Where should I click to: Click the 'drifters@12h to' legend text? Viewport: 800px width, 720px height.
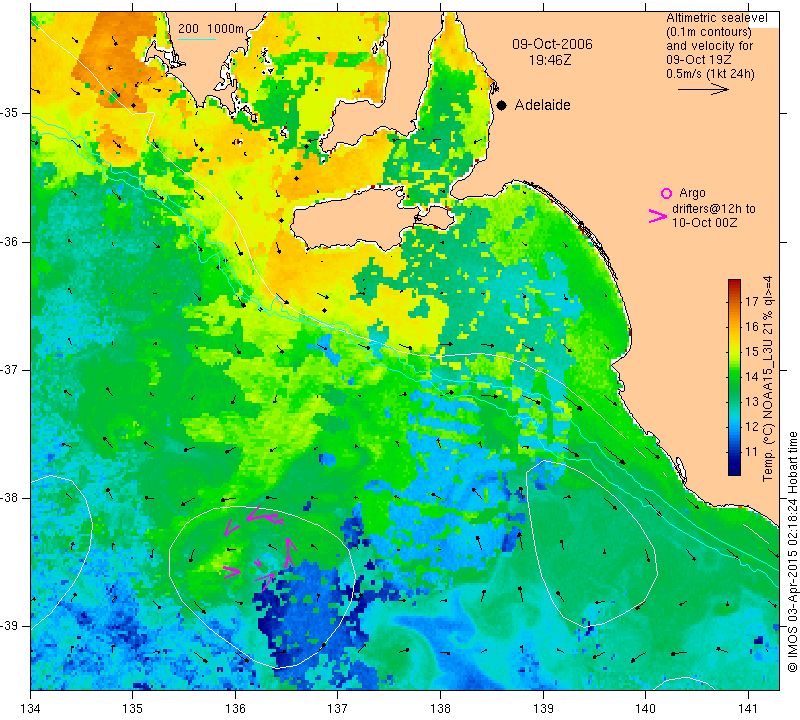click(714, 209)
